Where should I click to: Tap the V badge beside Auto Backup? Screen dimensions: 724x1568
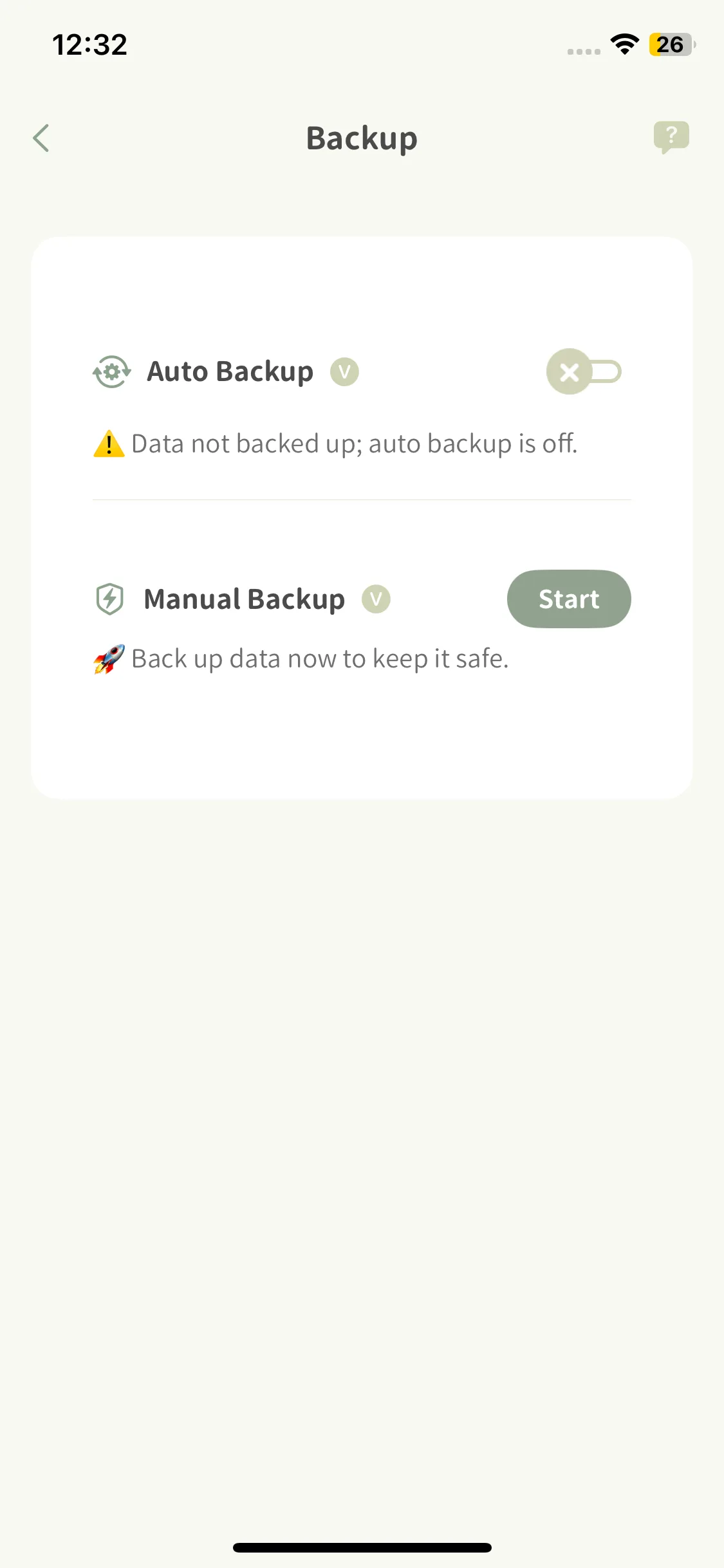(344, 372)
